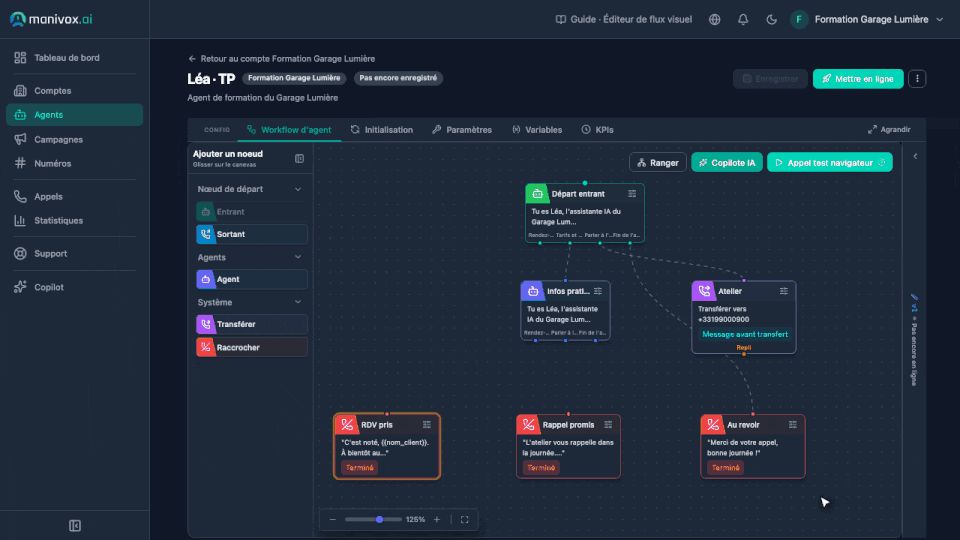Viewport: 960px width, 540px height.
Task: Click the fit-to-screen canvas icon
Action: (465, 520)
